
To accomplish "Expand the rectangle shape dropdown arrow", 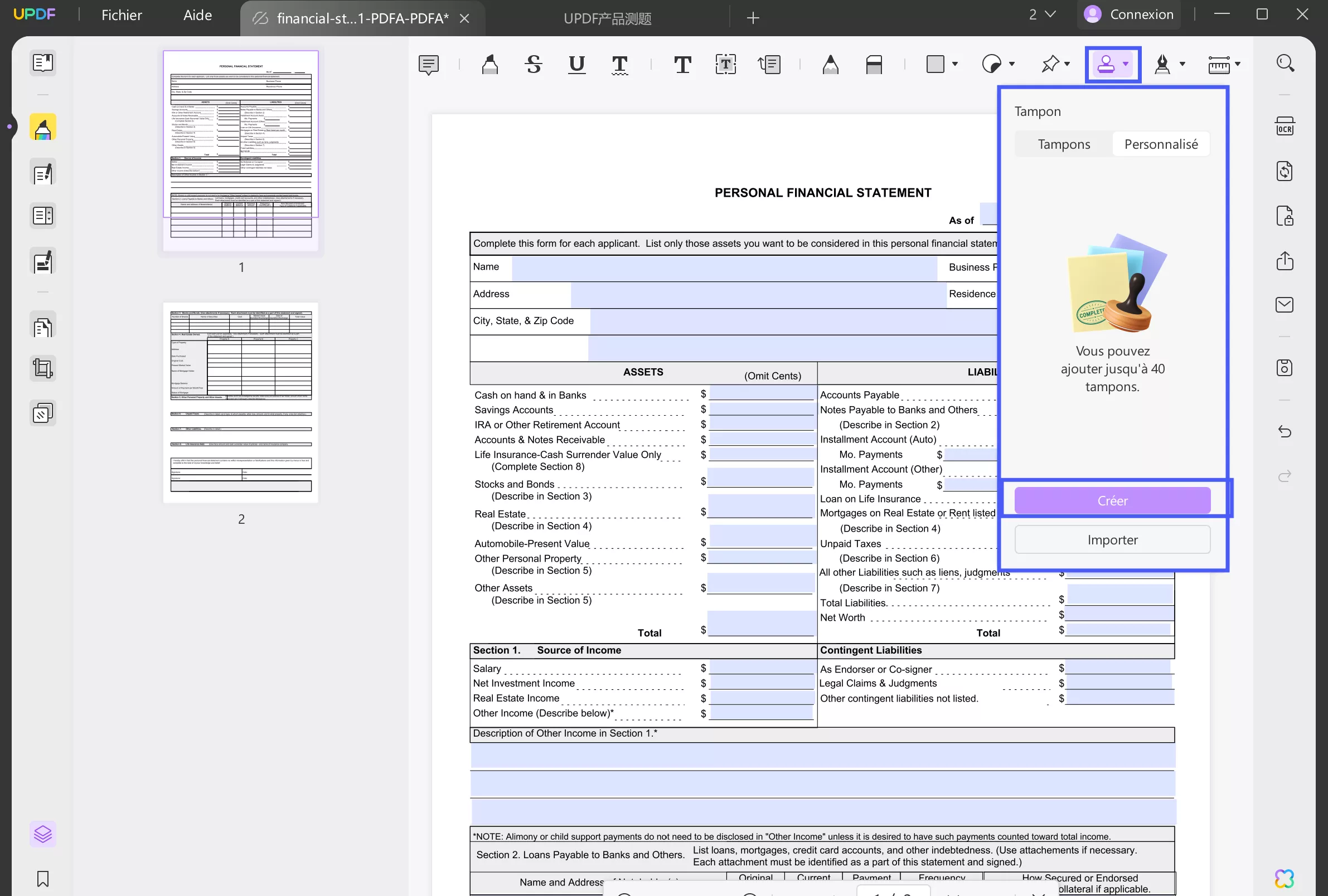I will click(955, 64).
